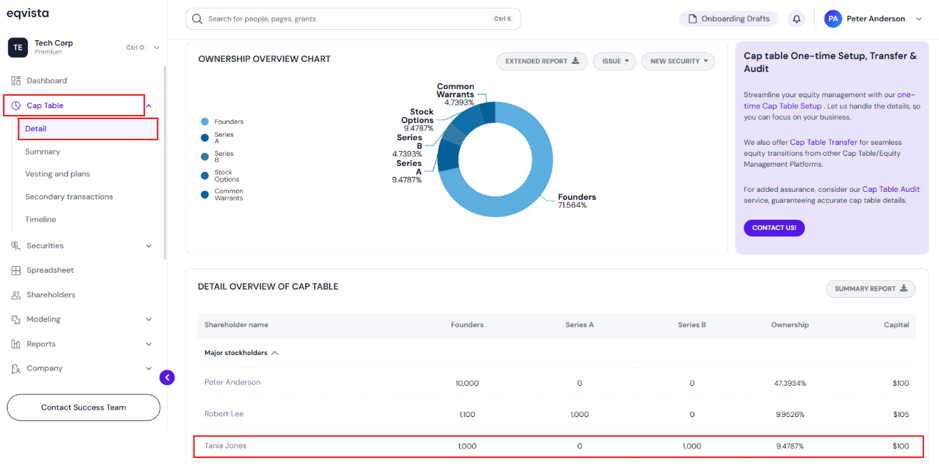This screenshot has height=466, width=939.
Task: Select the Detail submenu item
Action: pos(88,129)
